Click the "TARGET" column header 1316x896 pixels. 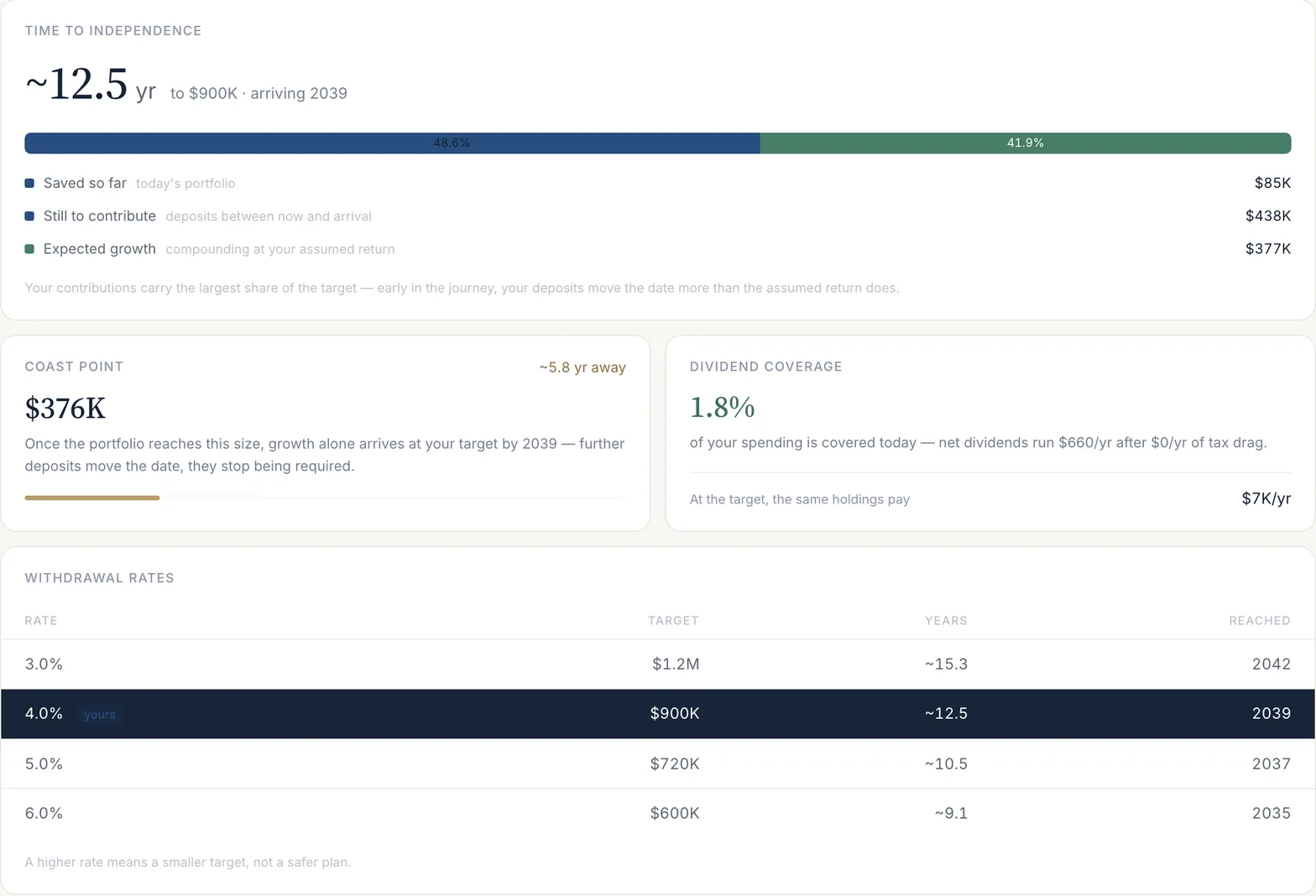pyautogui.click(x=673, y=621)
